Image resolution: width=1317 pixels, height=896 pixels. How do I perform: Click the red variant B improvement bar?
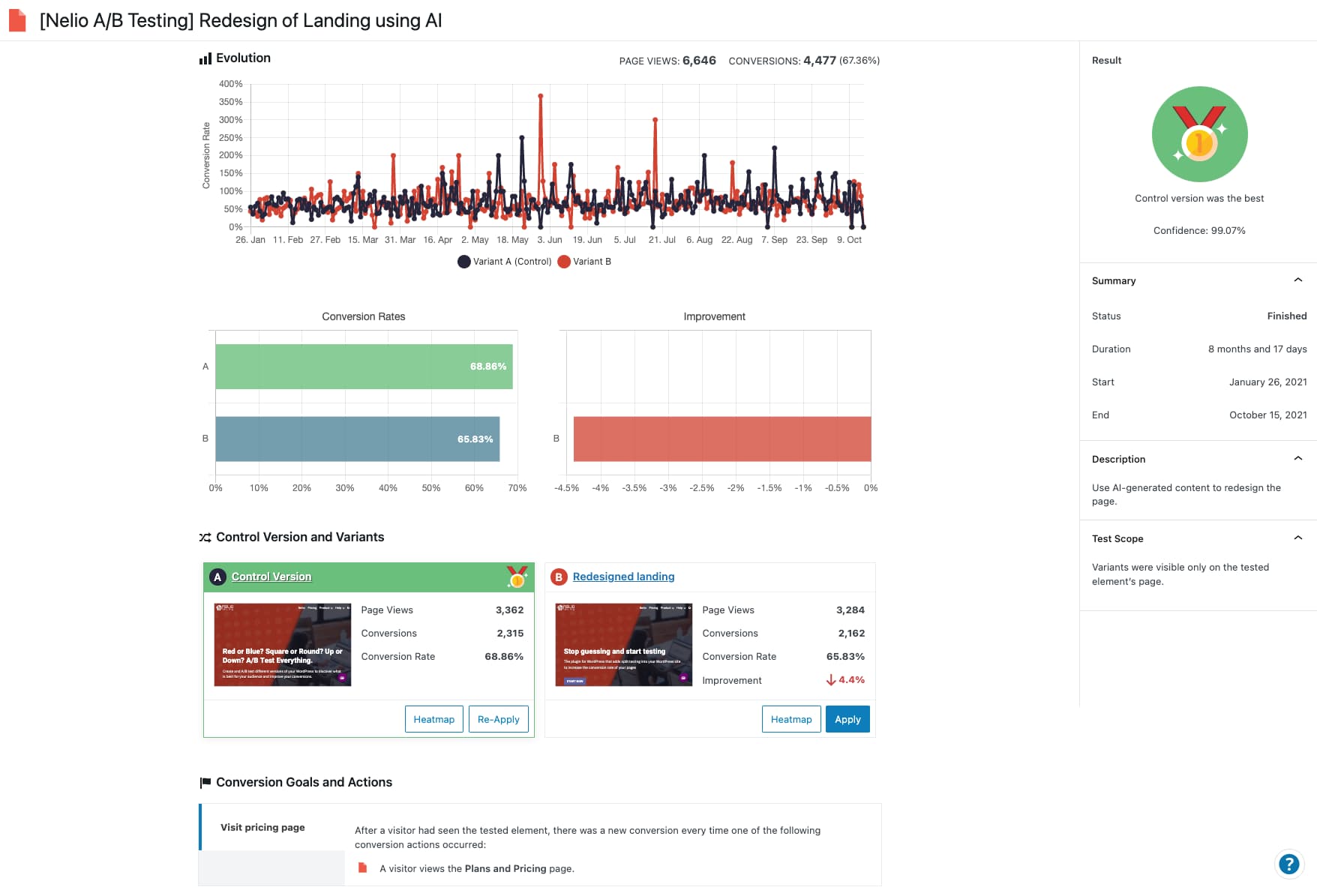coord(722,439)
